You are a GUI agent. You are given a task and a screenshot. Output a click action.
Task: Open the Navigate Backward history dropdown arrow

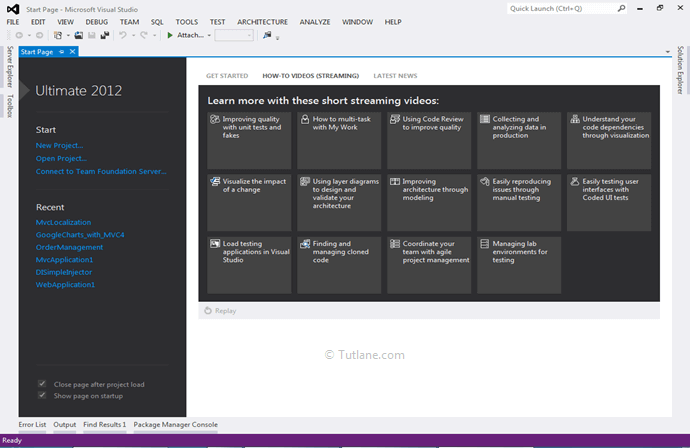[x=29, y=36]
